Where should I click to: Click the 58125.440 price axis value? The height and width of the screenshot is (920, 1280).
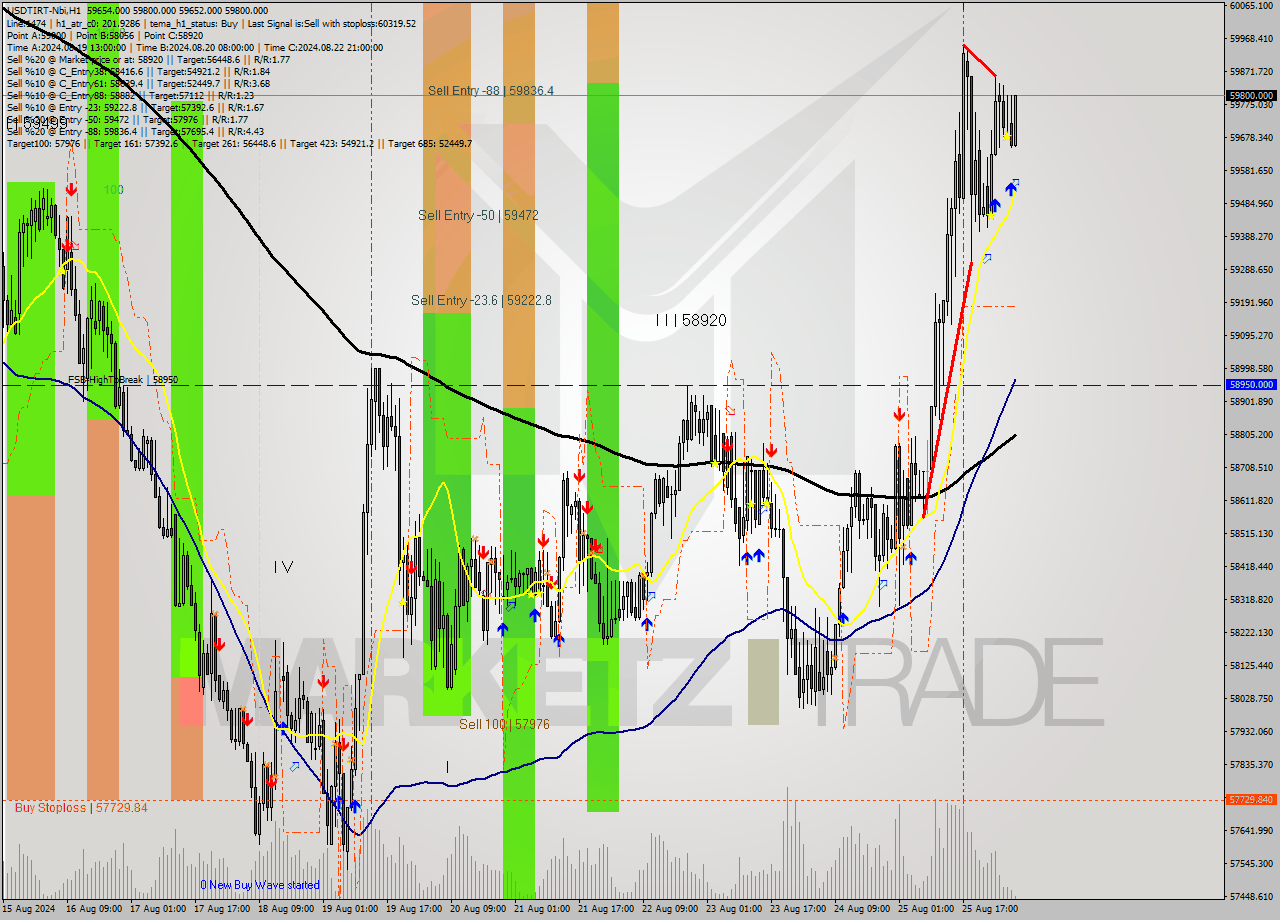[1251, 666]
